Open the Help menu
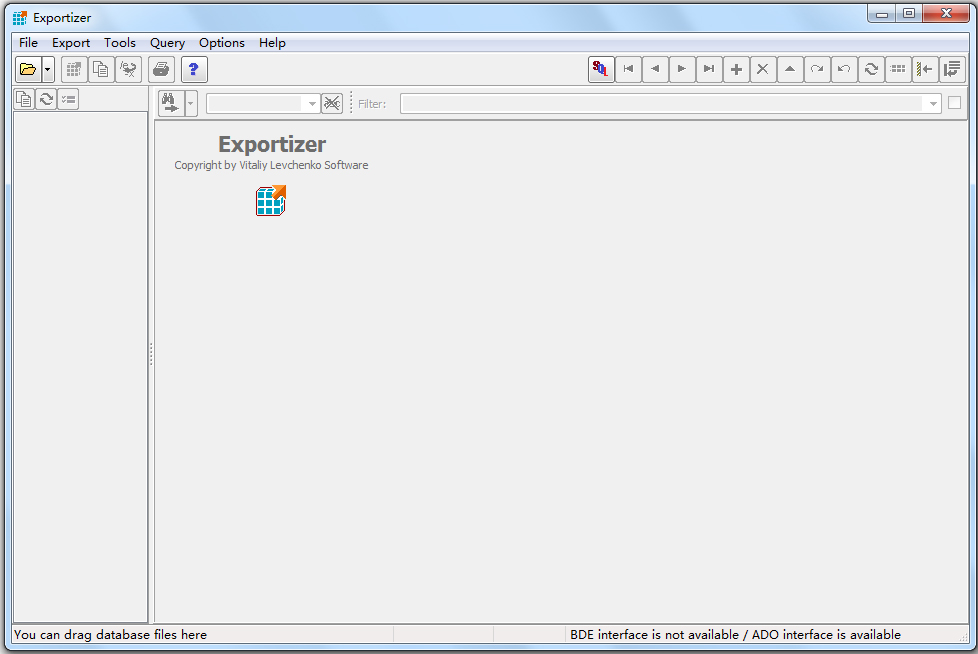978x654 pixels. [273, 42]
